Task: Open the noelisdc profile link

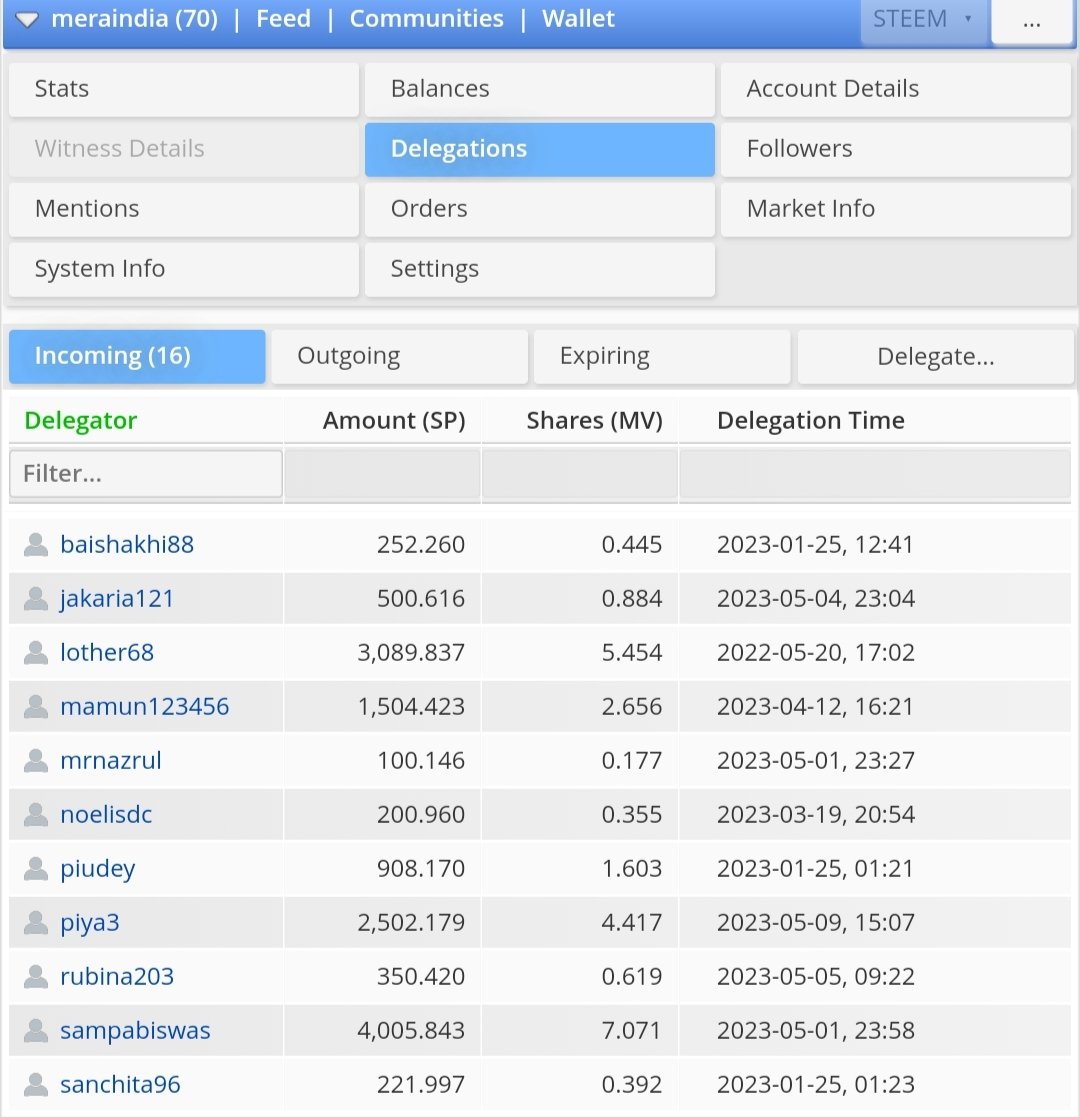Action: pos(105,814)
